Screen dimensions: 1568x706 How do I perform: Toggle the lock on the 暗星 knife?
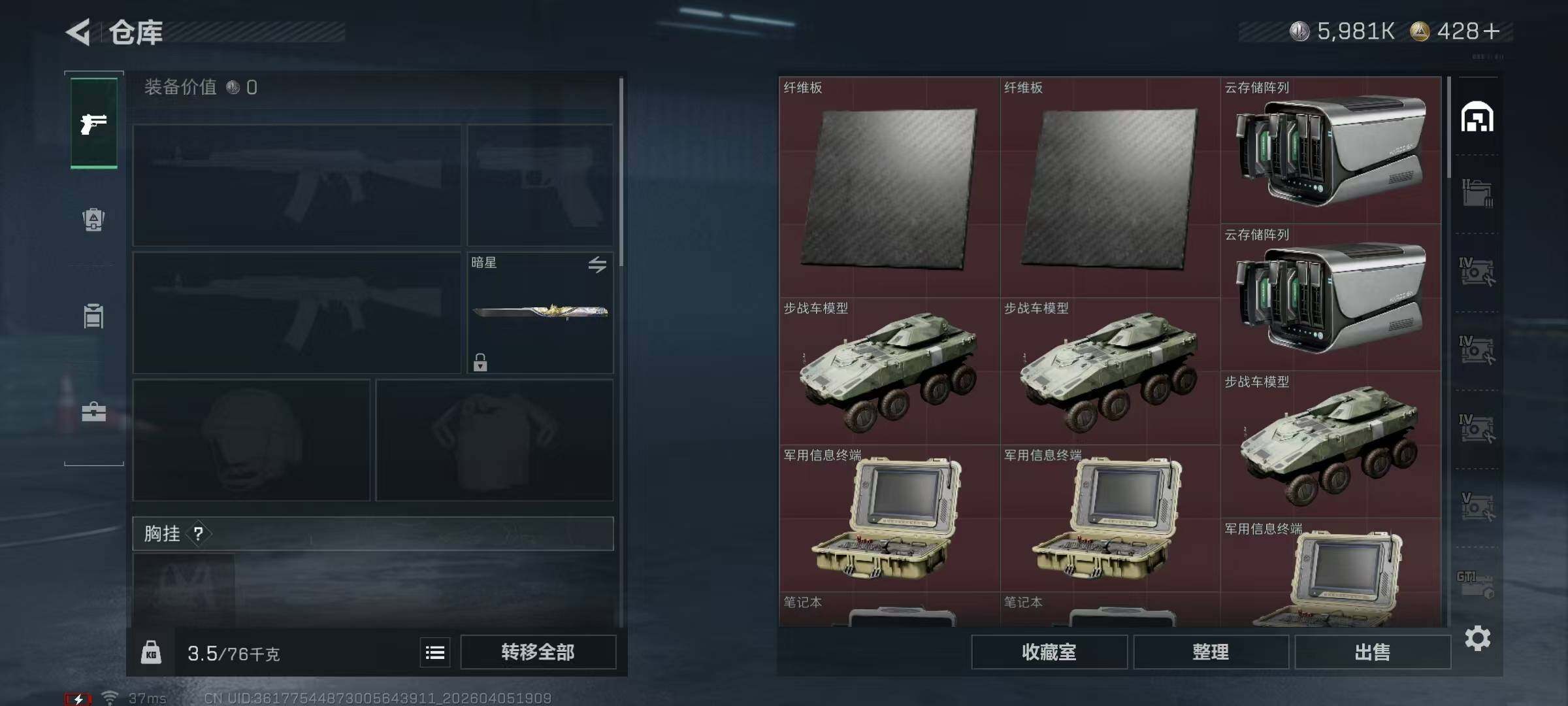tap(480, 362)
